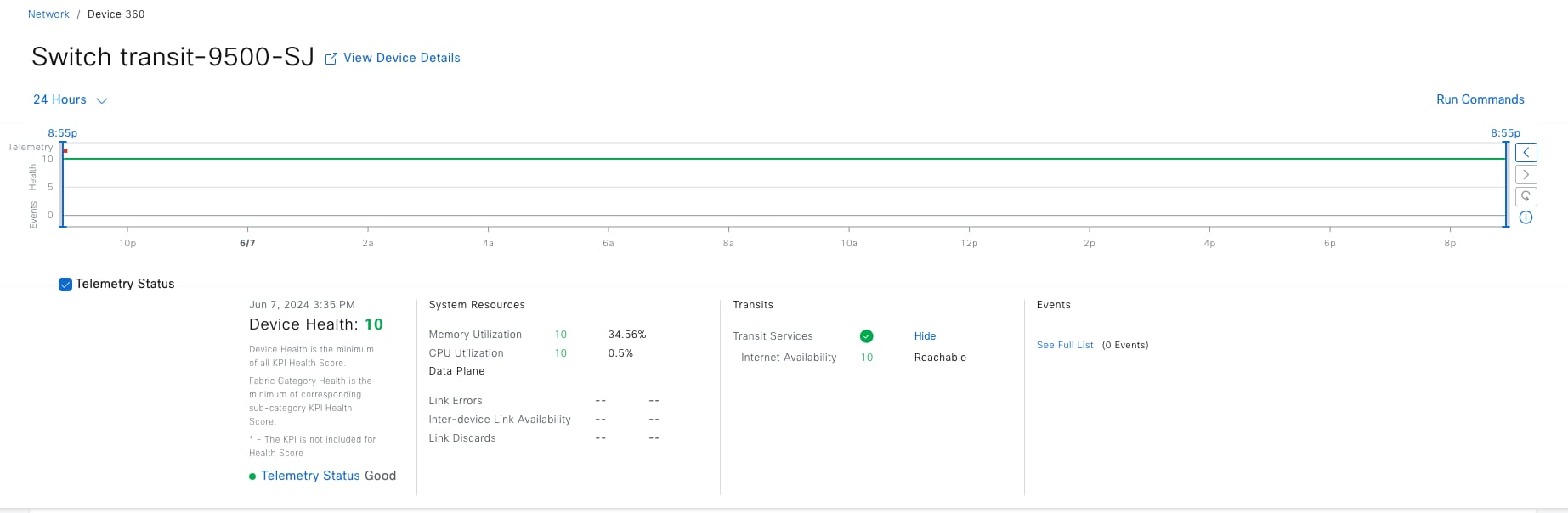
Task: Click the left 8:55p timeline range handle
Action: tap(62, 183)
